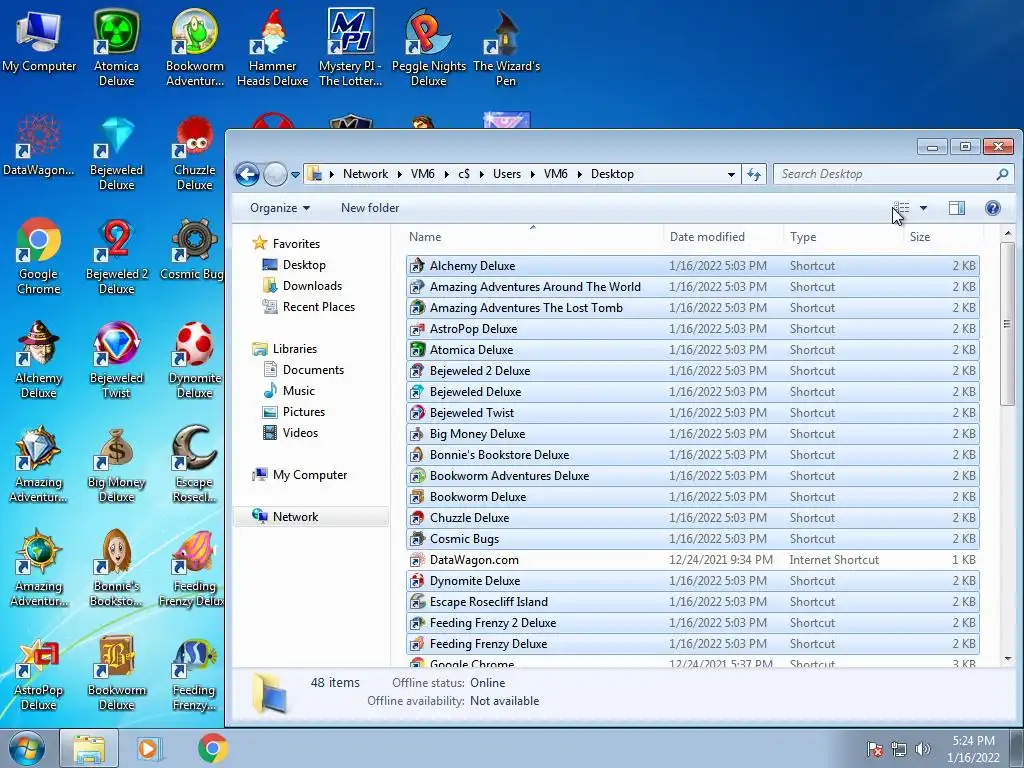Expand the arrow after c$ breadcrumb

481,174
